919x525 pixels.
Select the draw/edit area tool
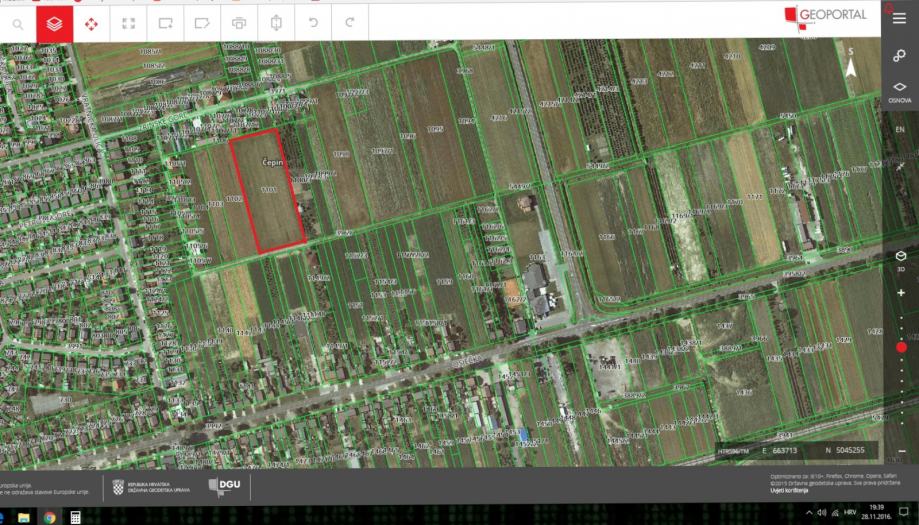(202, 24)
